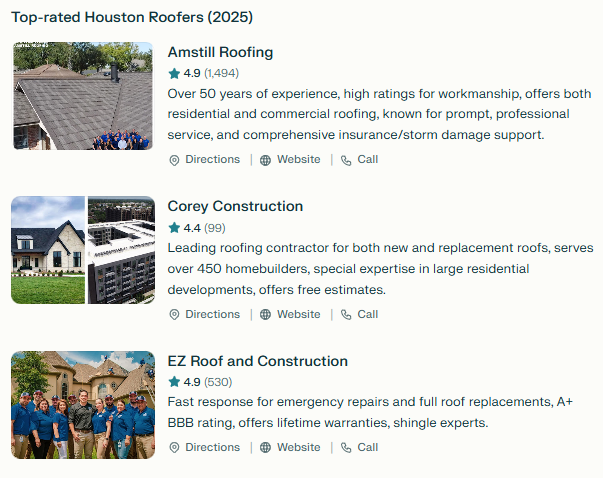This screenshot has width=603, height=478.
Task: Get Directions to Amstill Roofing
Action: click(212, 160)
